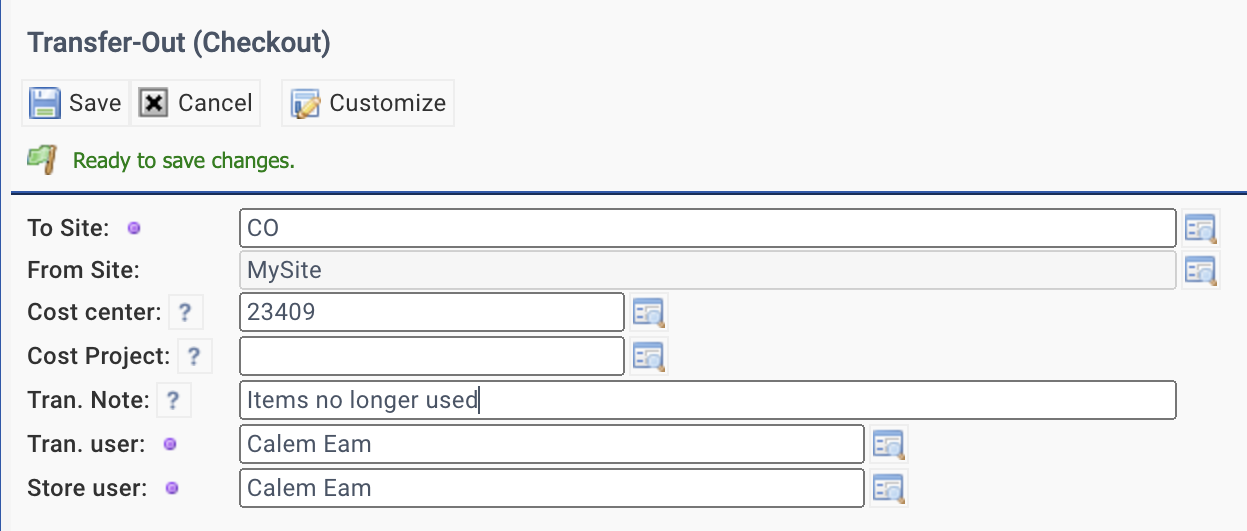
Task: Open lookup icon for From Site
Action: 1200,270
